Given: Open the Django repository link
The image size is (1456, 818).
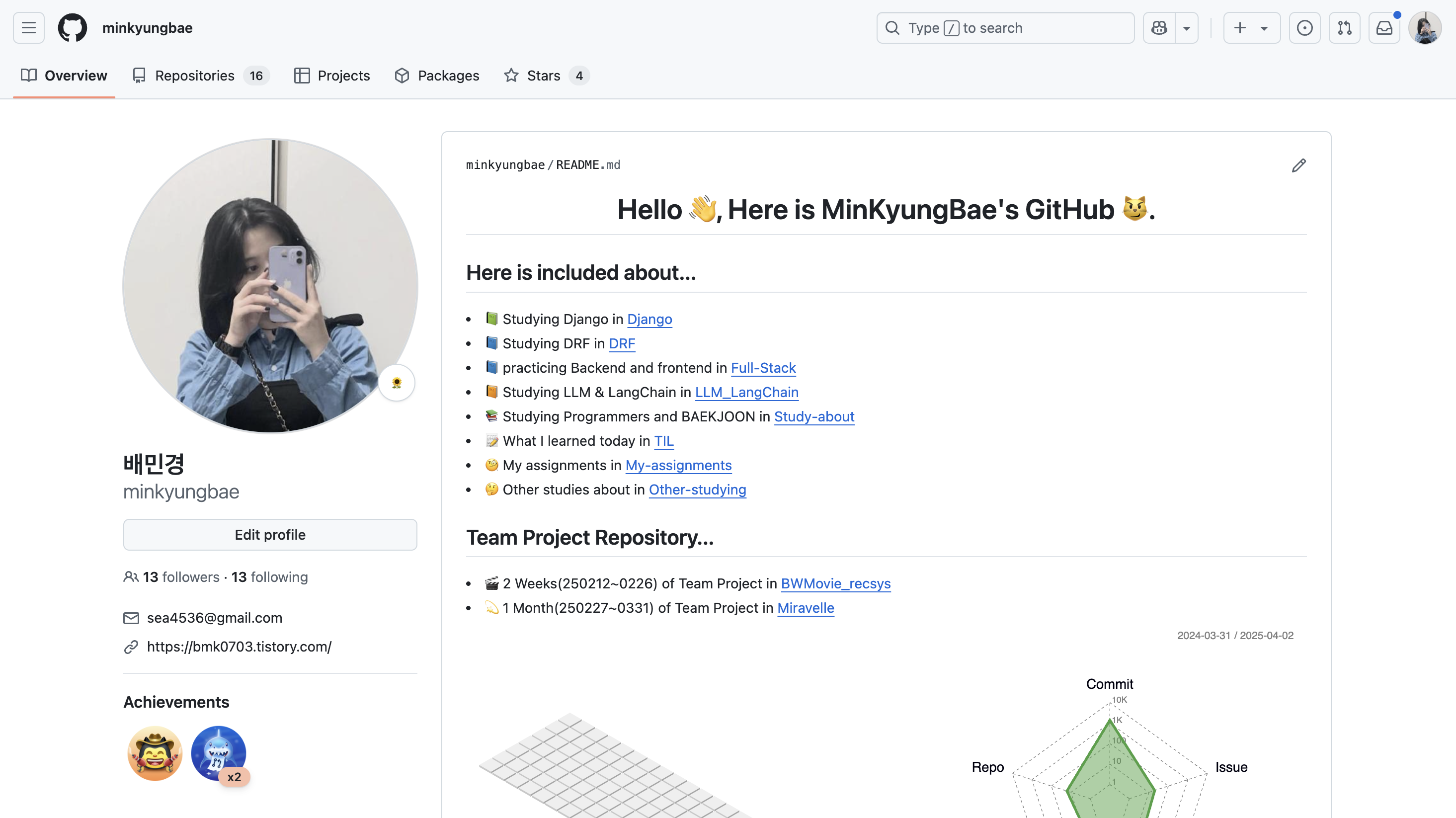Looking at the screenshot, I should tap(649, 320).
